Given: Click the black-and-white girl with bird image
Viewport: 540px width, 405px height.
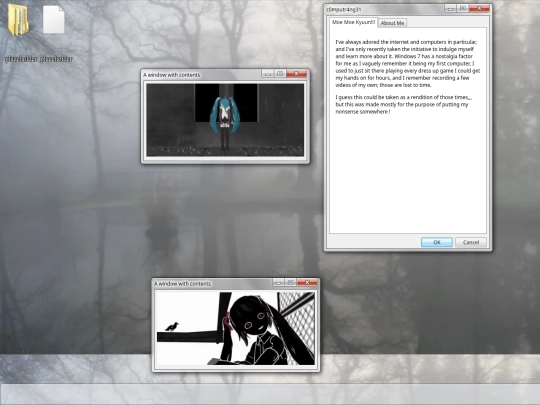Looking at the screenshot, I should click(236, 329).
